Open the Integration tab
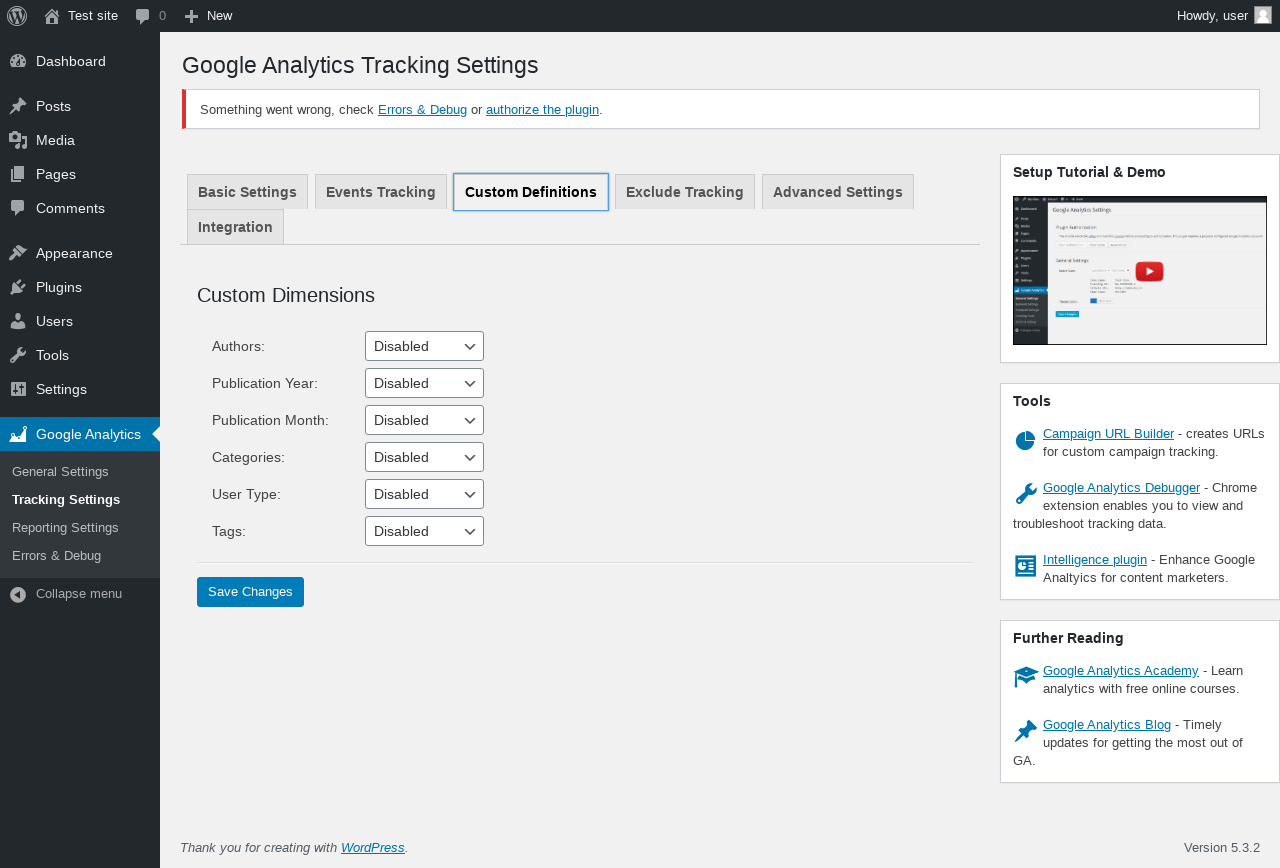Viewport: 1280px width, 868px height. click(235, 227)
